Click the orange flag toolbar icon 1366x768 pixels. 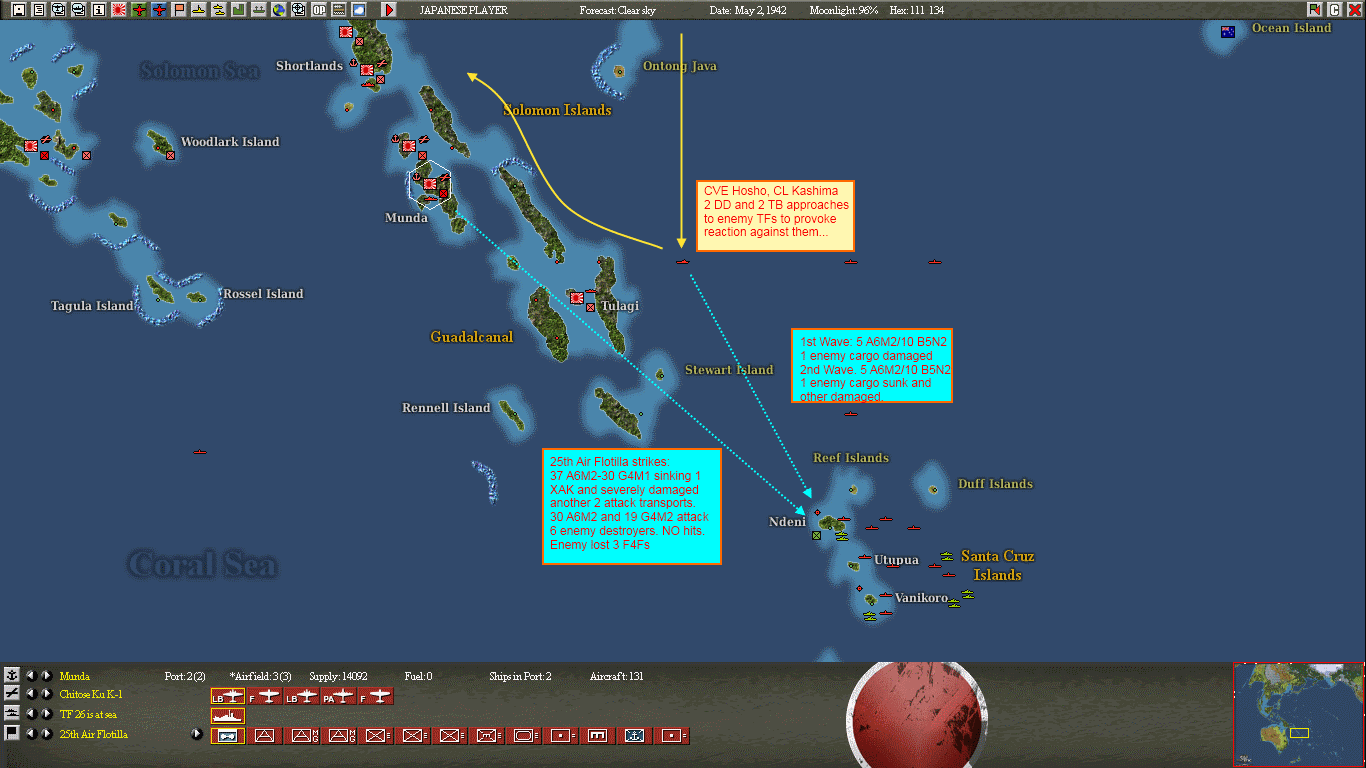pos(179,10)
